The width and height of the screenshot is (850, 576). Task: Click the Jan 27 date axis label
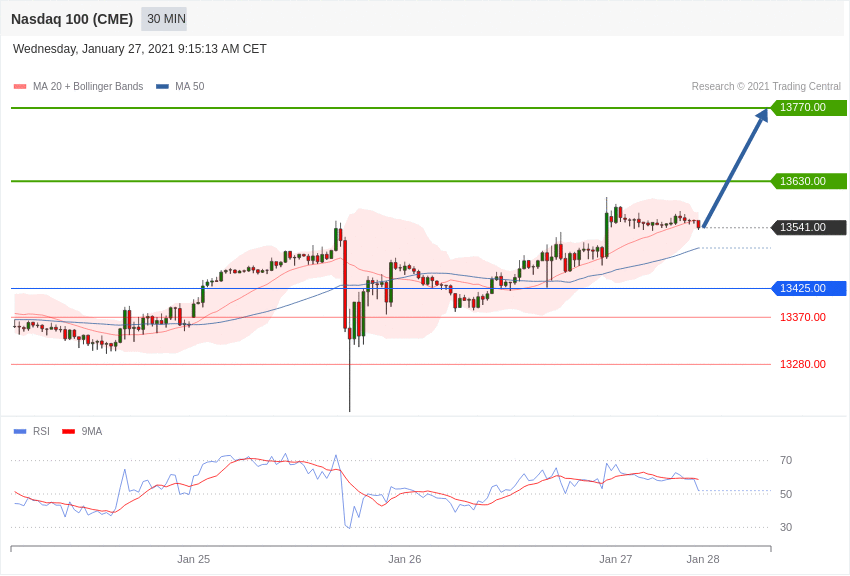pyautogui.click(x=615, y=559)
